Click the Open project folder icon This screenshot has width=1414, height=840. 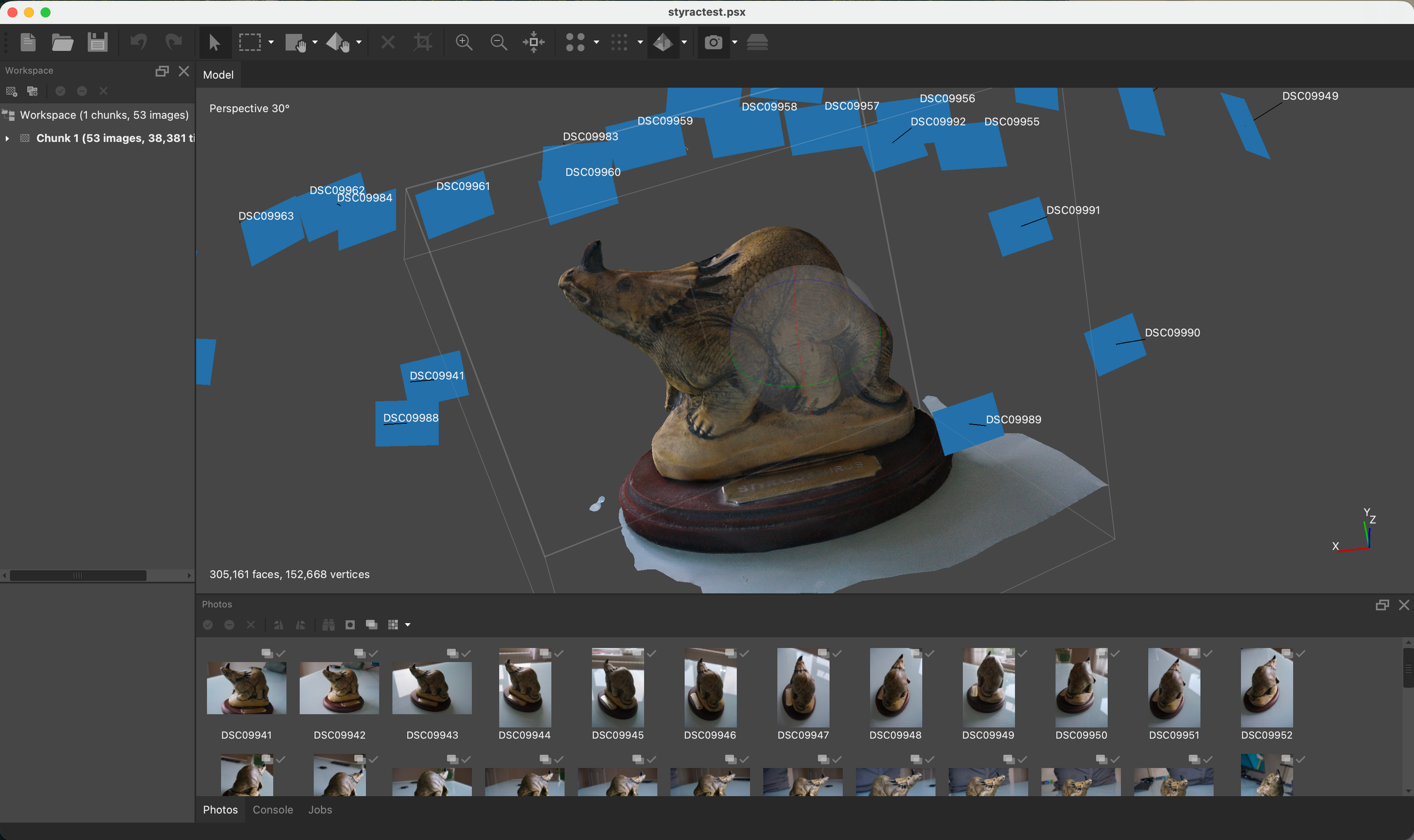coord(62,42)
